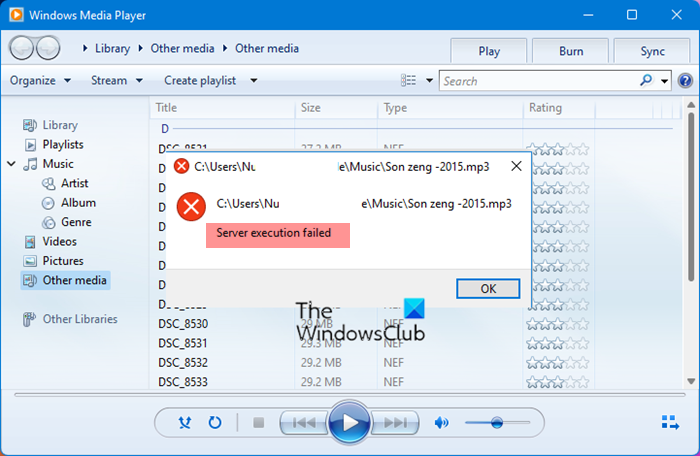Sort list by Rating column header

click(x=559, y=108)
